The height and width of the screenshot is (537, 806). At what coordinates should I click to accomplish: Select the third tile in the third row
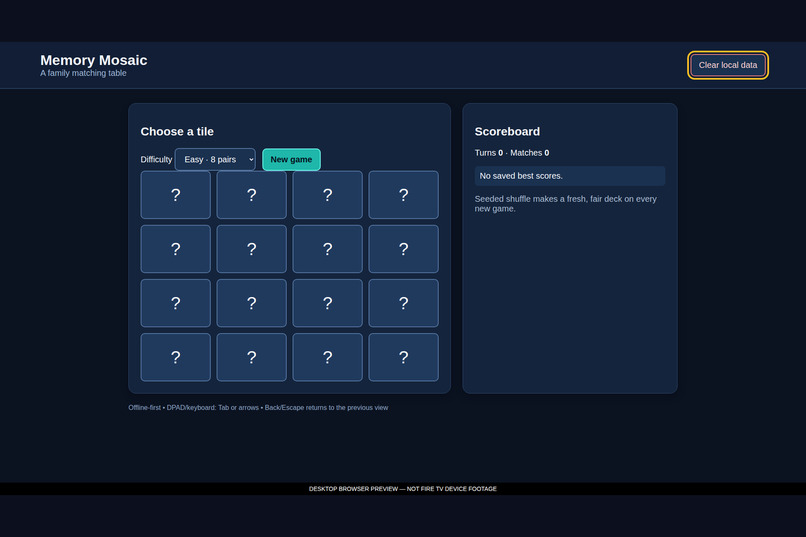[x=327, y=303]
